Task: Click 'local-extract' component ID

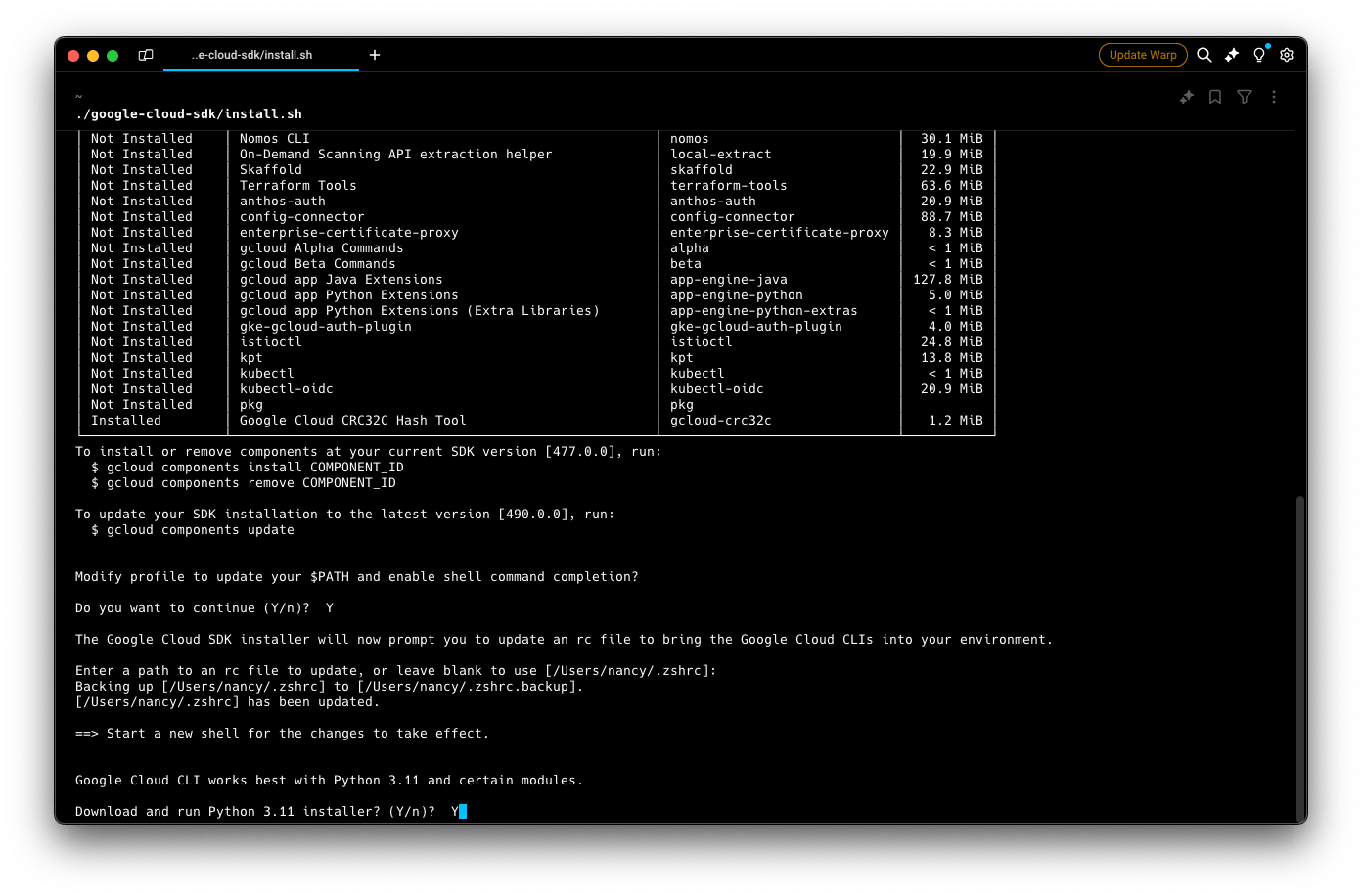Action: [721, 155]
